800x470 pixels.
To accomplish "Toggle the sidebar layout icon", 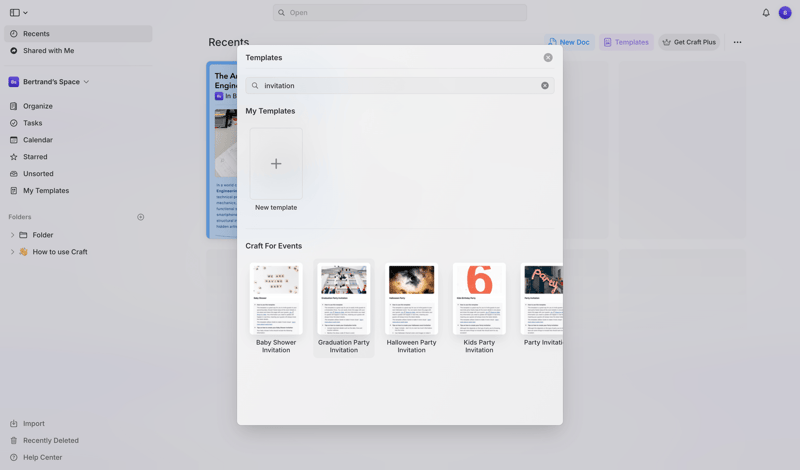I will [15, 13].
